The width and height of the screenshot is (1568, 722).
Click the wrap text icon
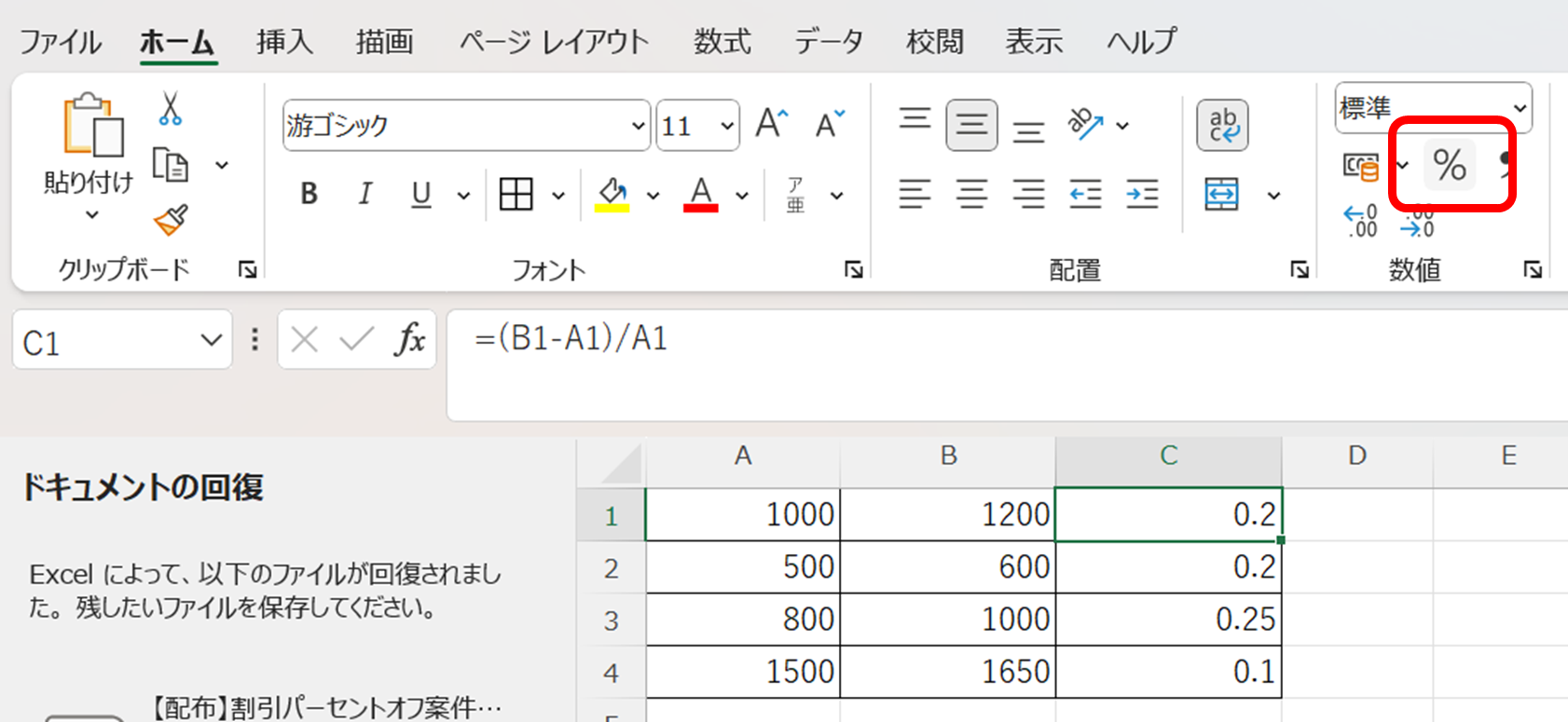point(1222,125)
